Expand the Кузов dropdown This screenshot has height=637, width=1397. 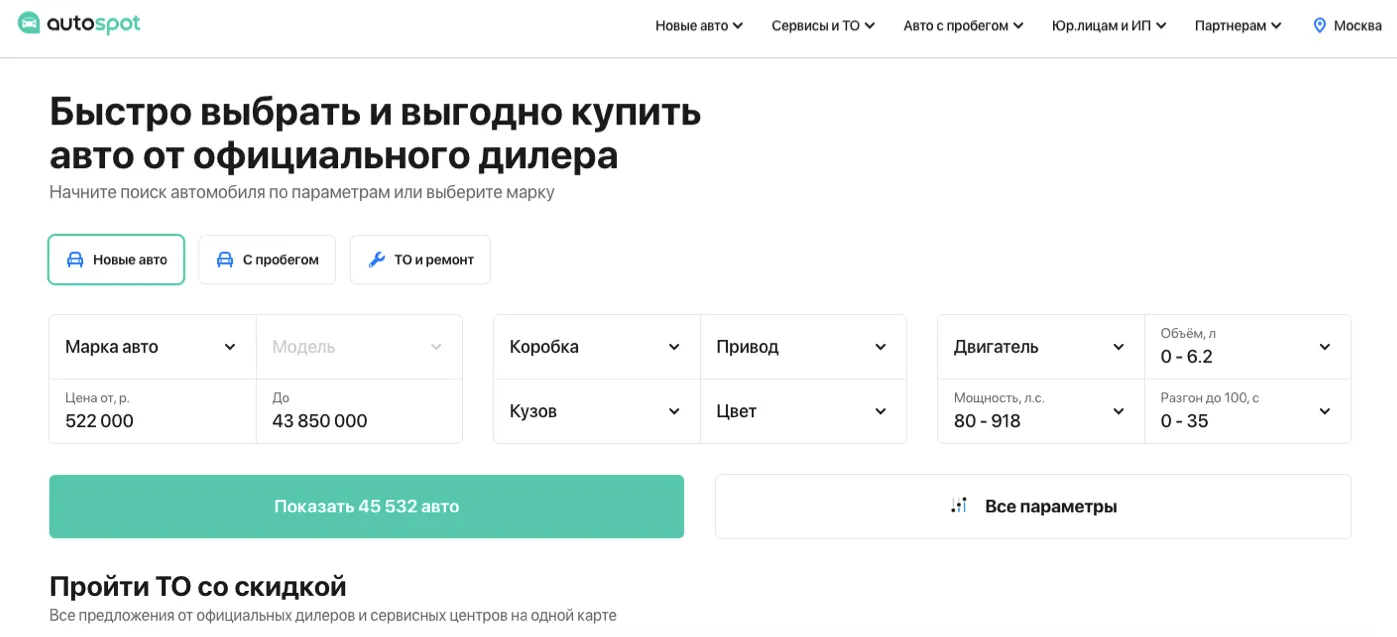pyautogui.click(x=596, y=411)
